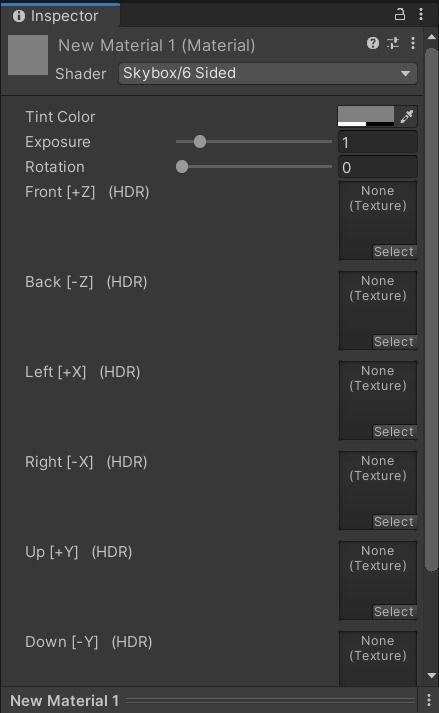Click the Exposure slider handle
Viewport: 439px width, 713px height.
pos(200,142)
